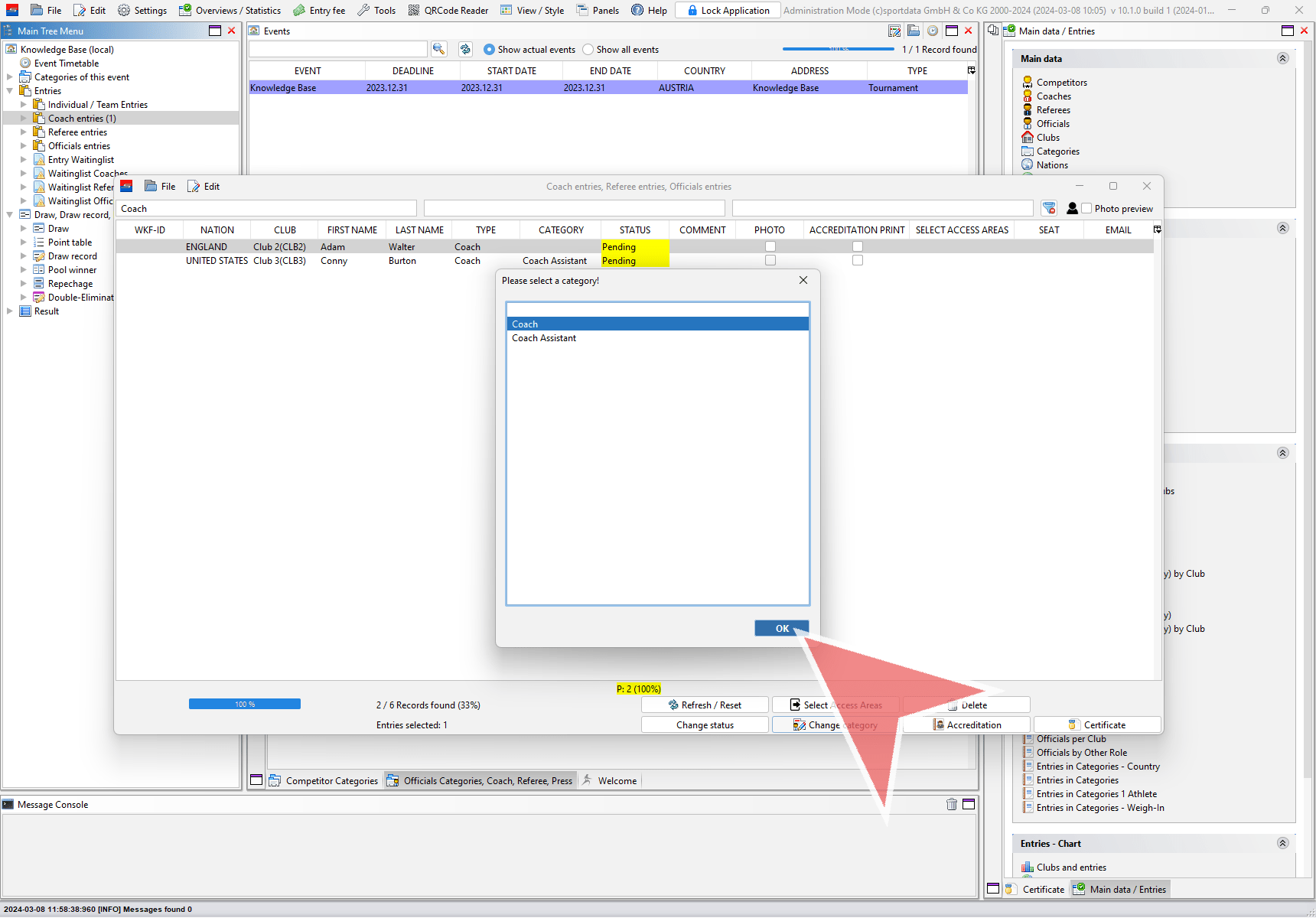Confirm category selection with OK
Viewport: 1316px width, 918px height.
pos(781,629)
